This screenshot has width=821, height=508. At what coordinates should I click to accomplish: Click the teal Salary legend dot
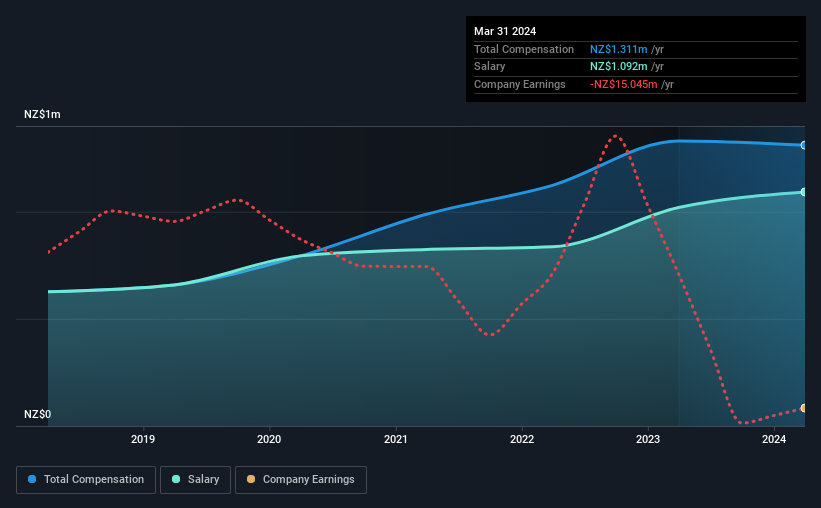pyautogui.click(x=176, y=479)
